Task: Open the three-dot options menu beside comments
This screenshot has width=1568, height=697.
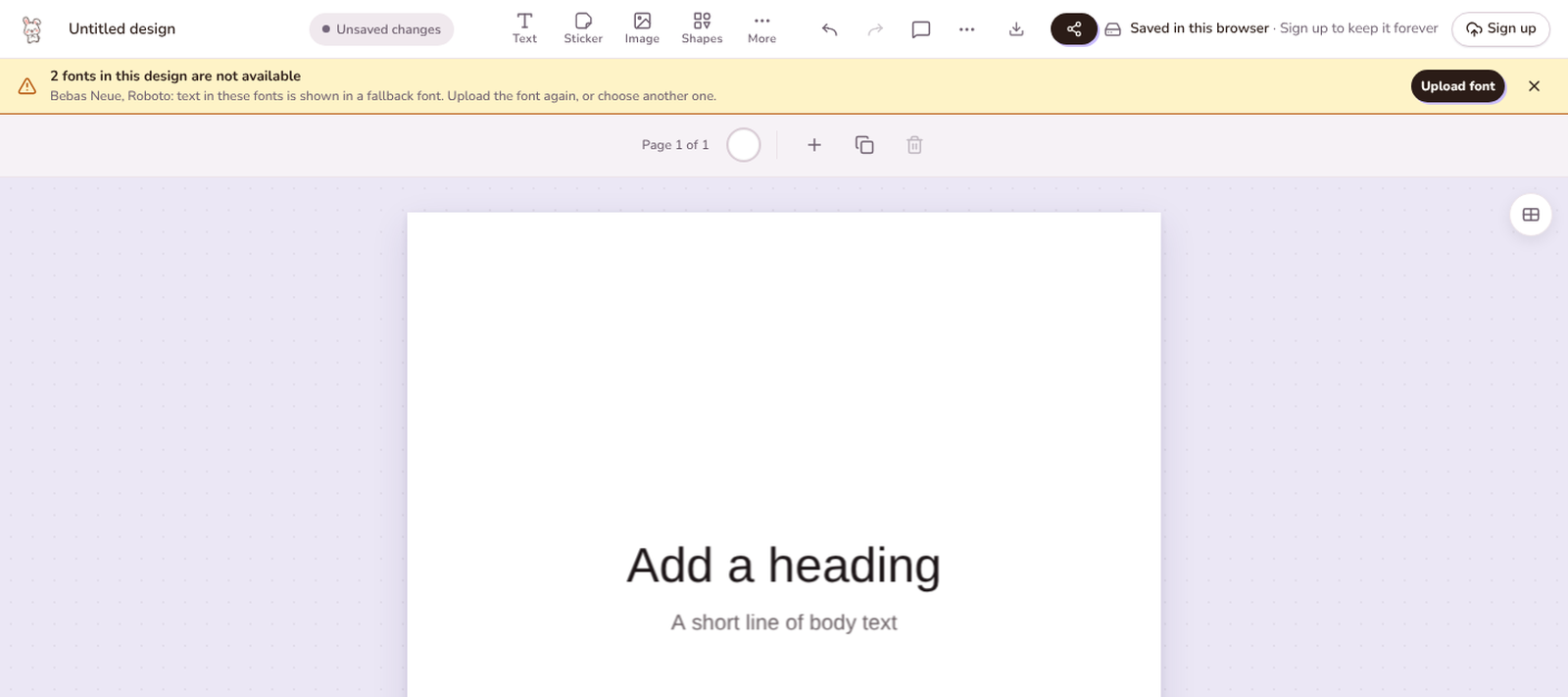Action: pos(967,29)
